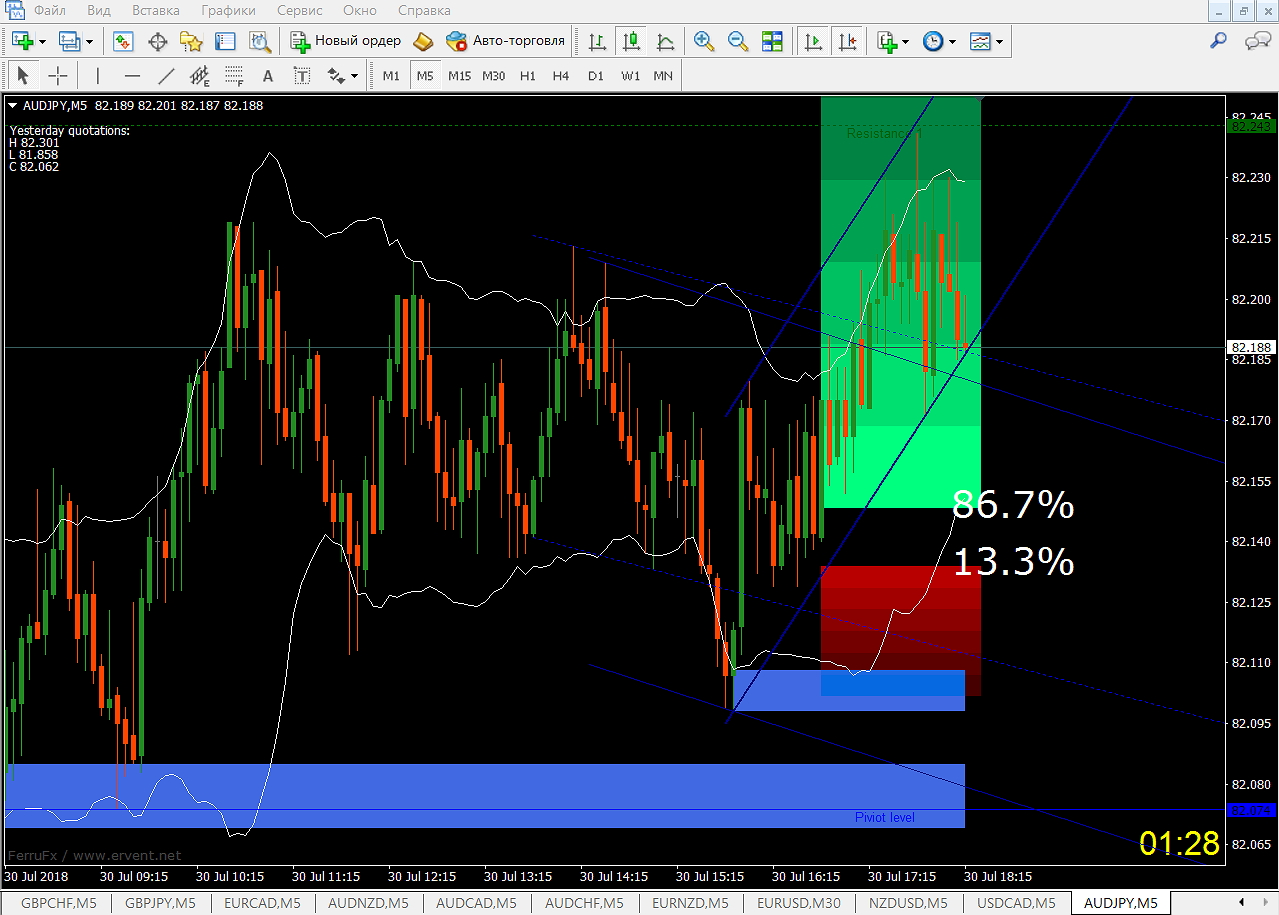Show the Terminal panel icon
The image size is (1279, 915).
[226, 41]
